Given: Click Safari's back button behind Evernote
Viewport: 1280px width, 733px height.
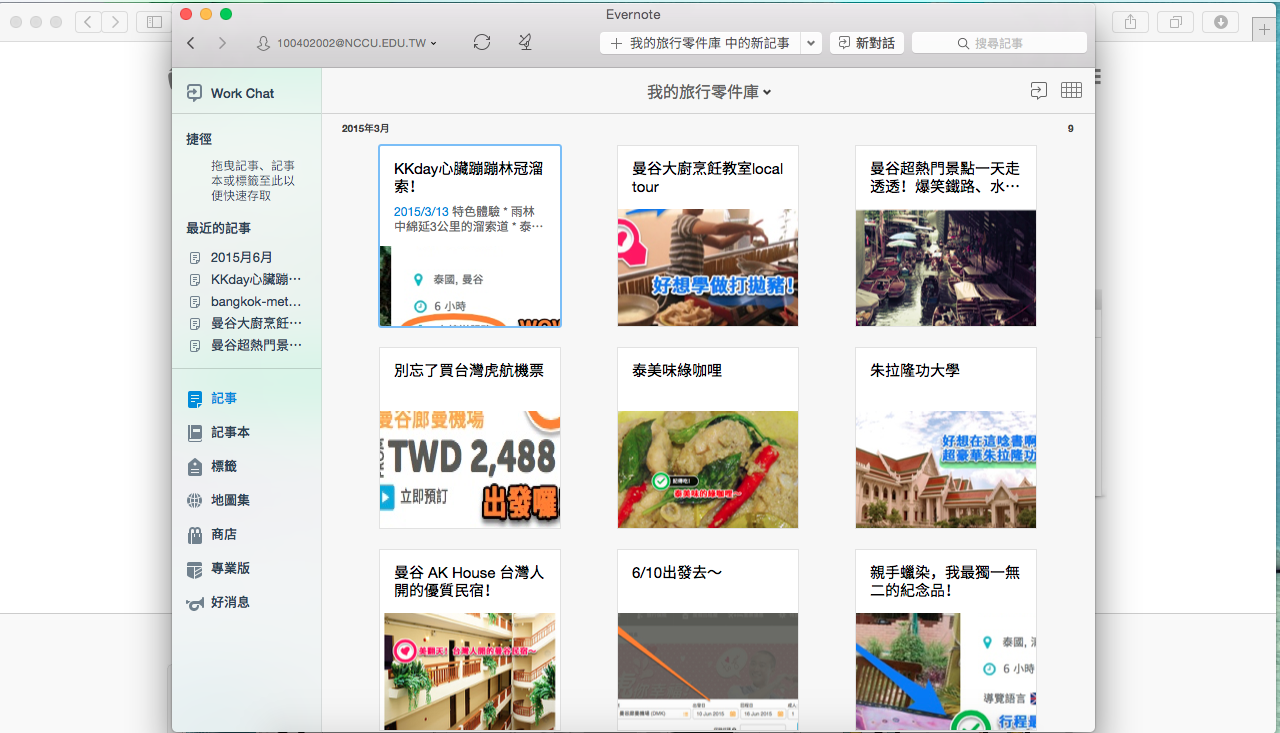Looking at the screenshot, I should pyautogui.click(x=88, y=21).
